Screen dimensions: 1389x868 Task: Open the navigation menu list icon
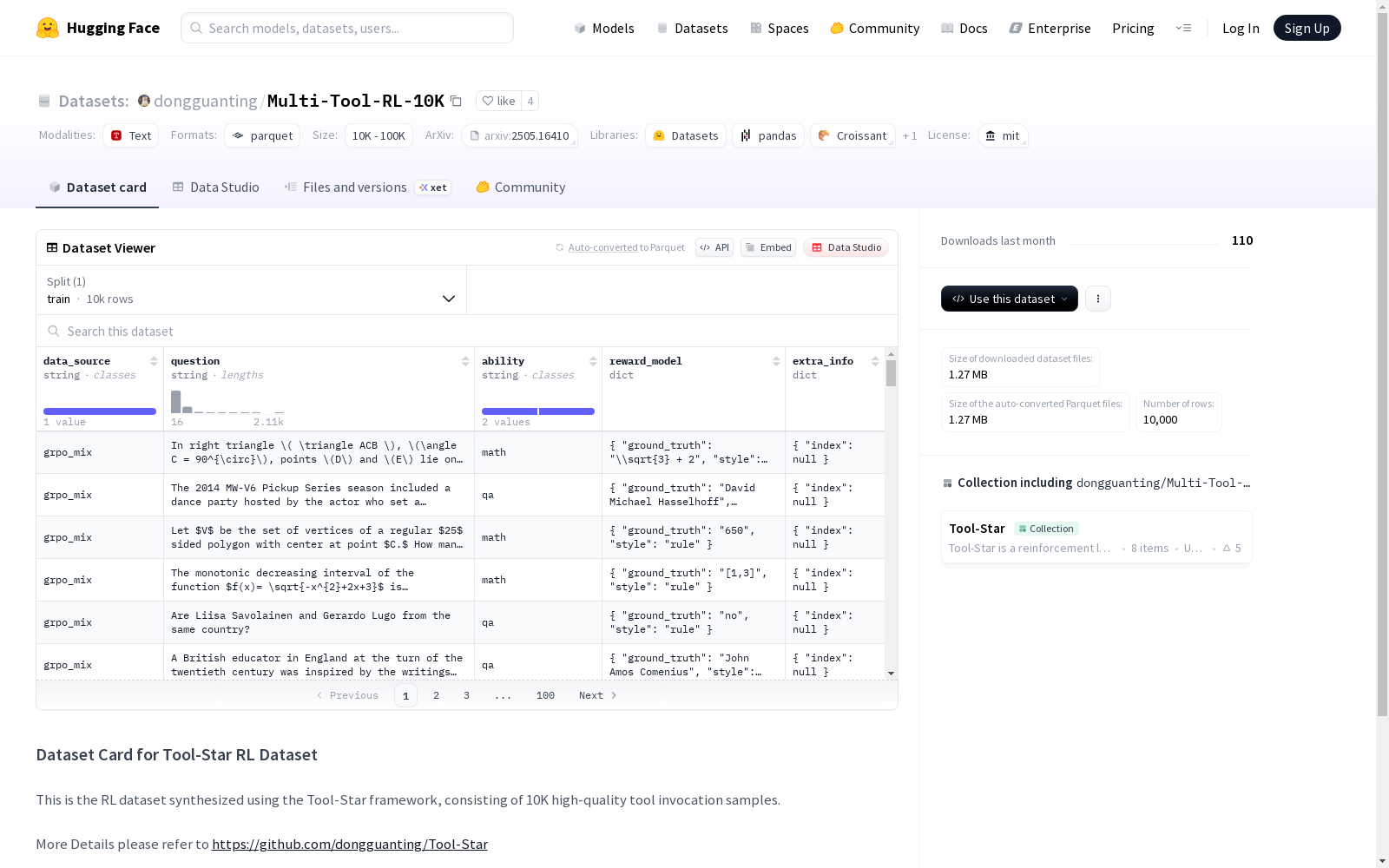pos(1183,28)
